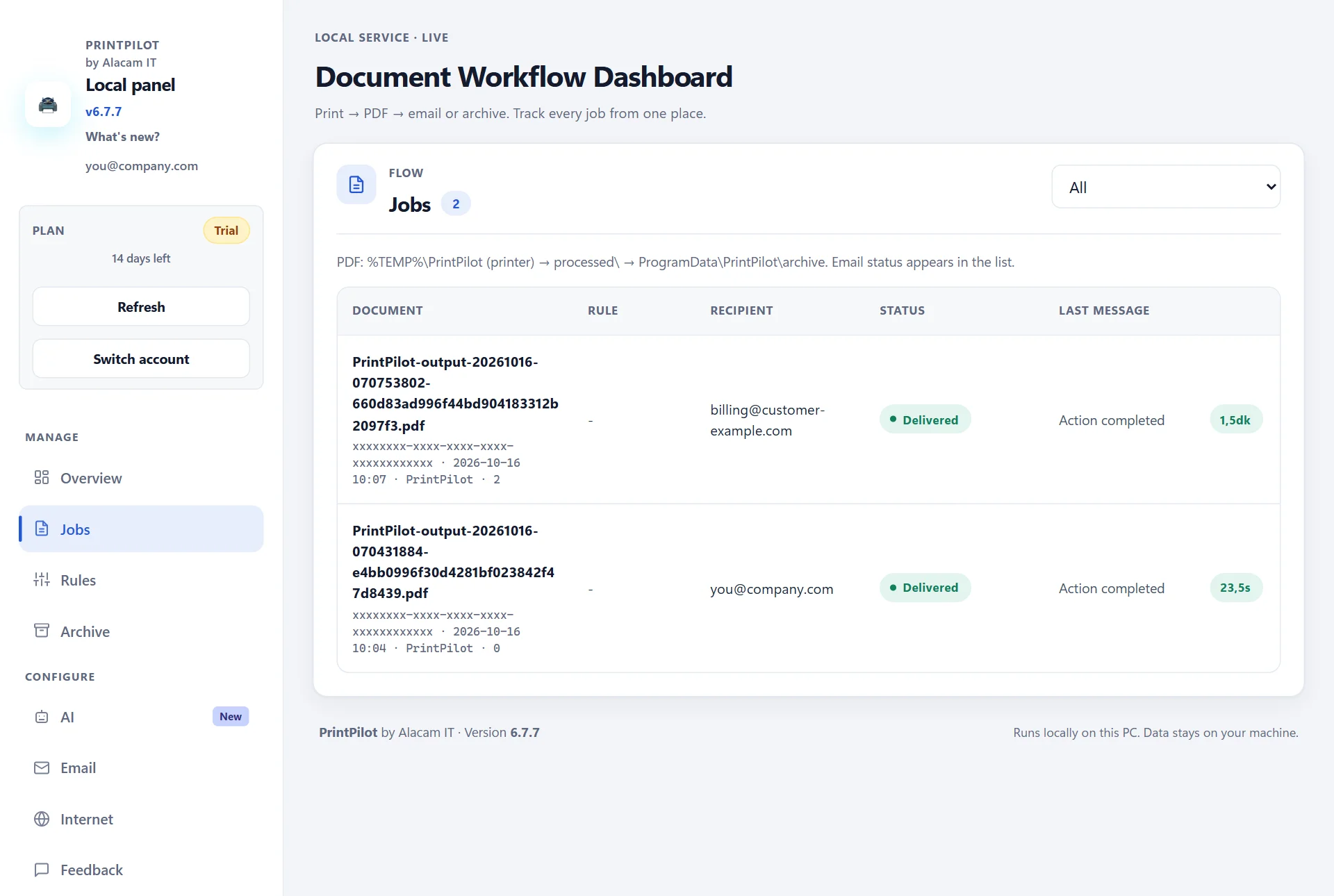
Task: Click the STATUS column header
Action: [902, 310]
